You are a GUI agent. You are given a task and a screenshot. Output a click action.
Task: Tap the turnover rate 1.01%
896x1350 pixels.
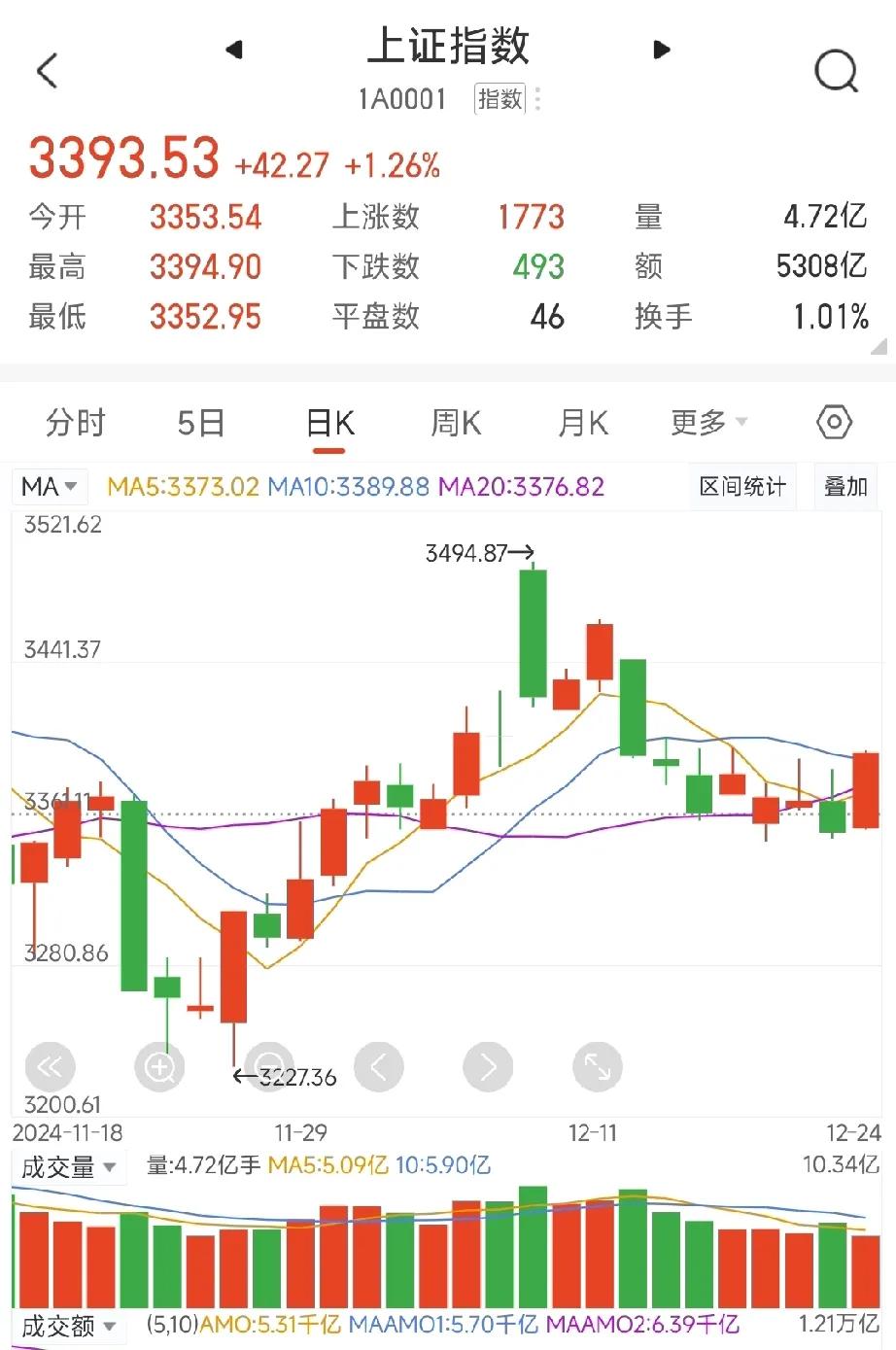831,317
